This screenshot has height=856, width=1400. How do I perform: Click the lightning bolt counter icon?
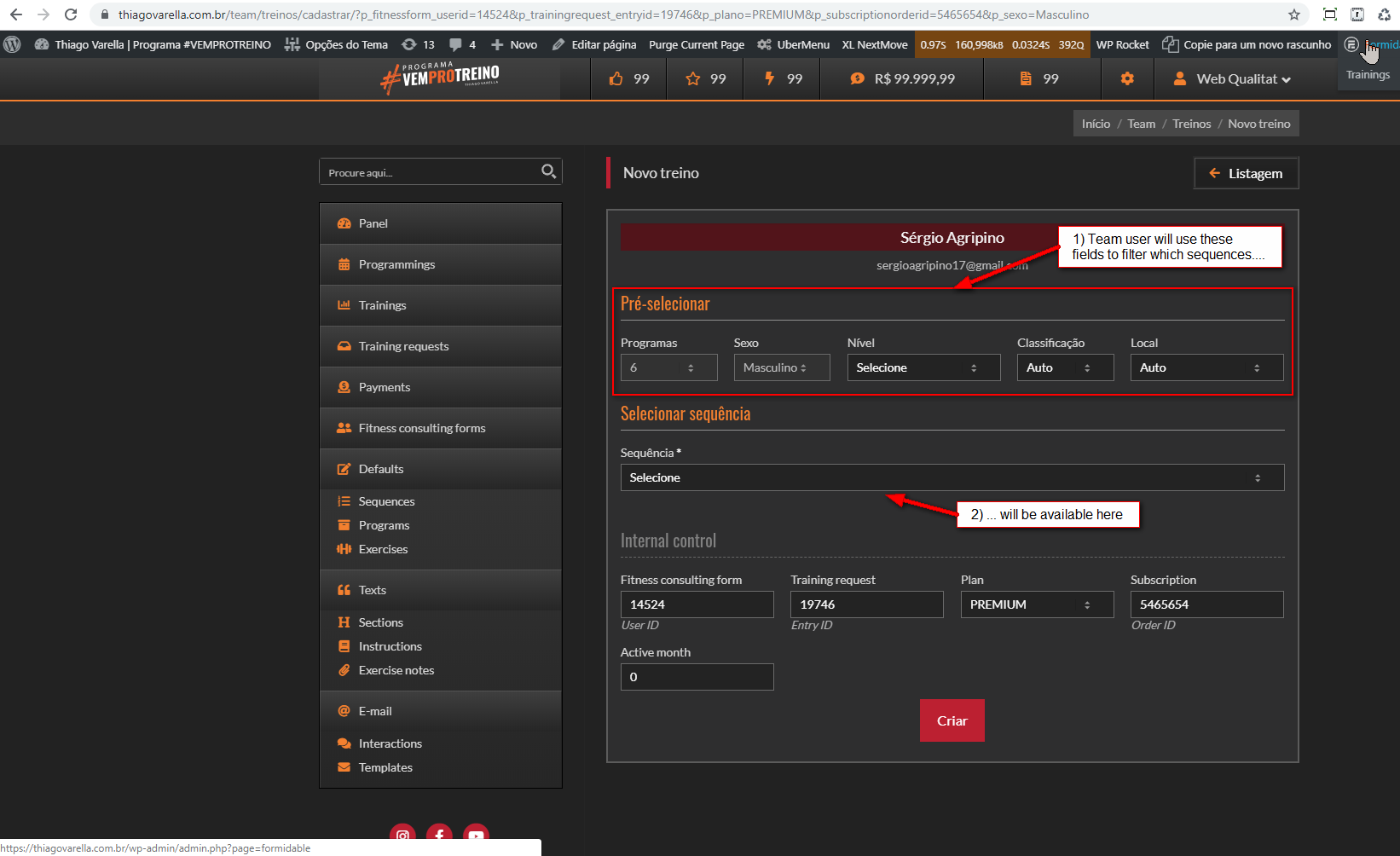click(769, 78)
